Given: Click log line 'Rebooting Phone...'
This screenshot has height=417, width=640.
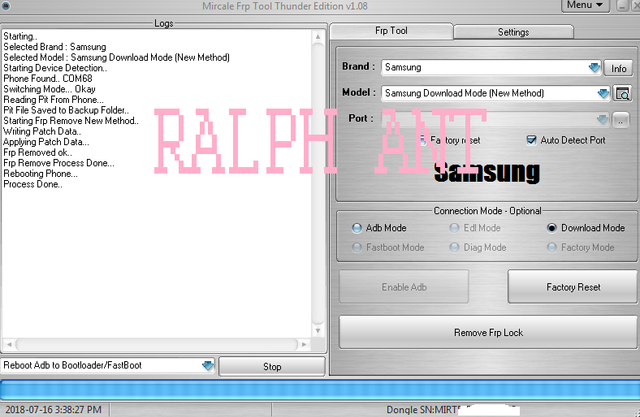Looking at the screenshot, I should pyautogui.click(x=40, y=174).
